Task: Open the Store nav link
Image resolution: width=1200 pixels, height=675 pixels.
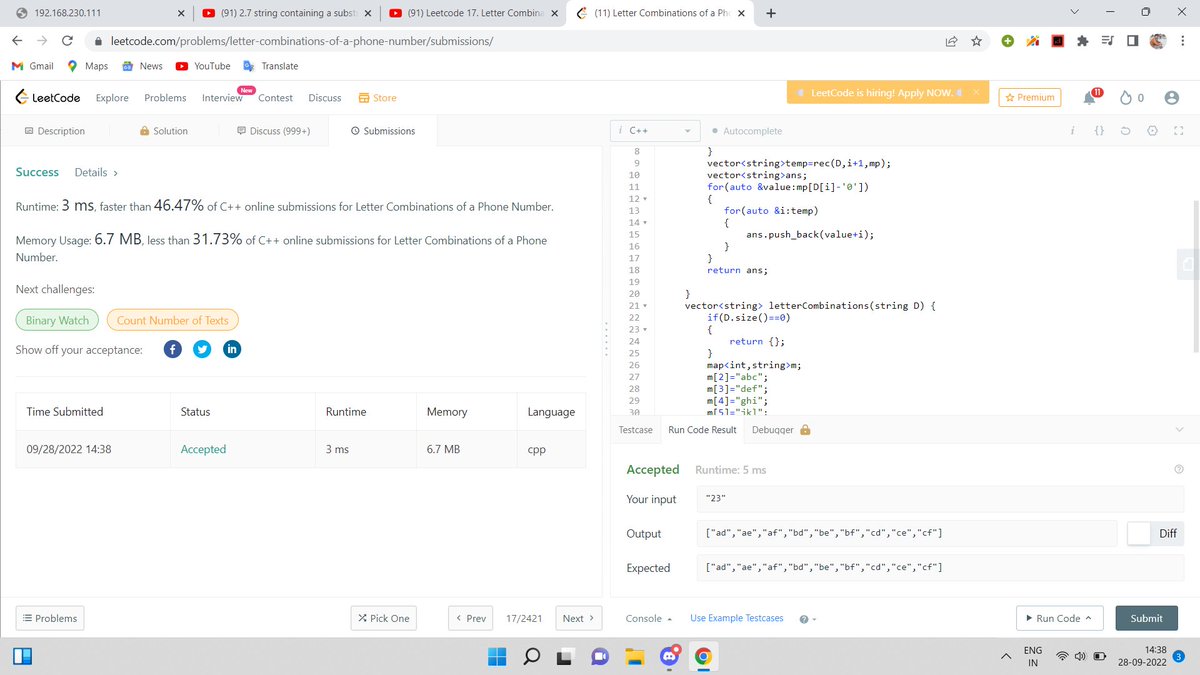Action: point(377,98)
